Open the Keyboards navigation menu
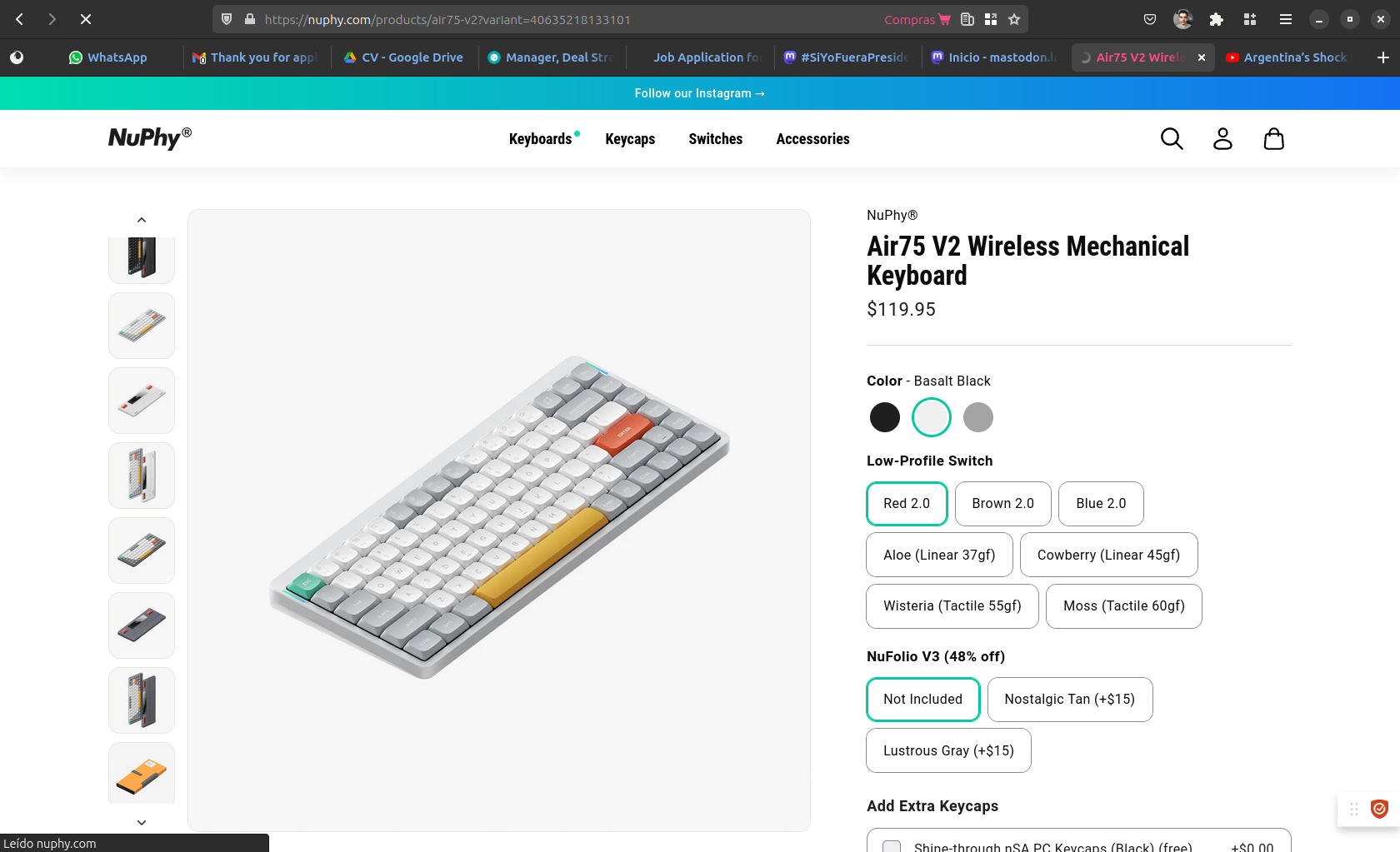The height and width of the screenshot is (852, 1400). (x=540, y=139)
